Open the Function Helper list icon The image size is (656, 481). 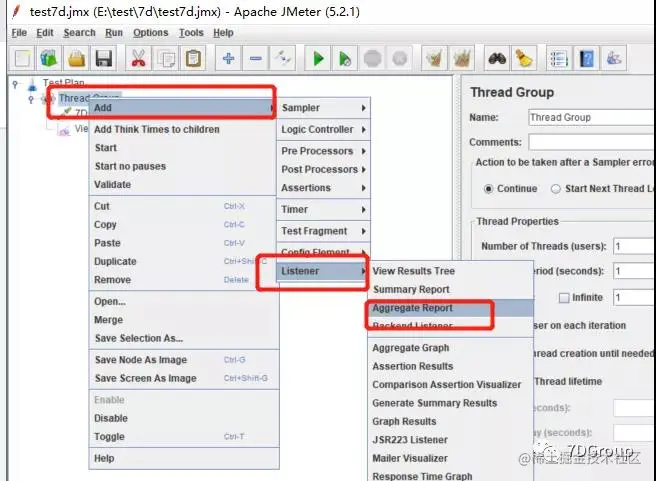click(559, 59)
